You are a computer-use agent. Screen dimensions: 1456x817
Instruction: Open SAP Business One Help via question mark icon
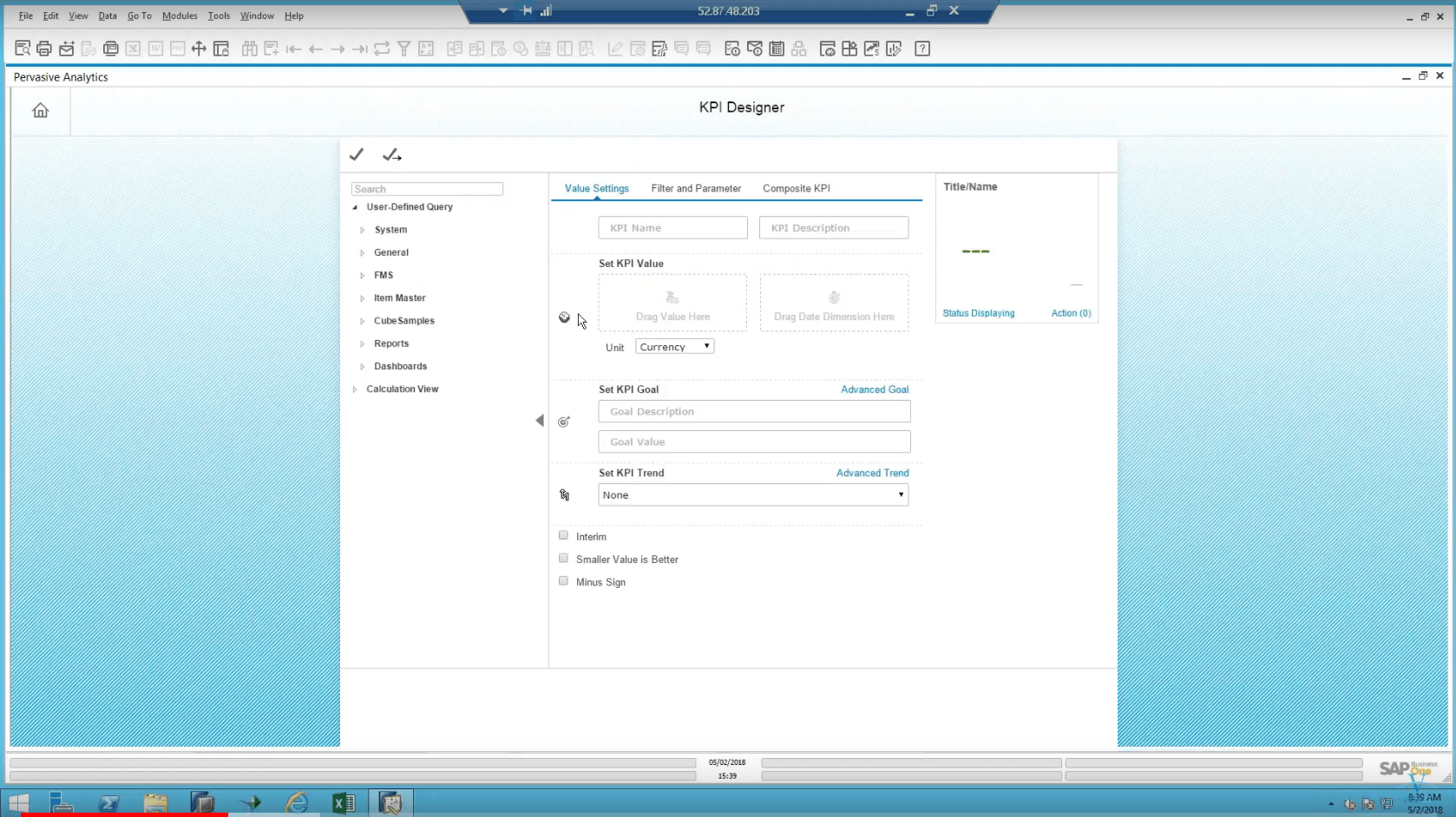click(x=922, y=49)
